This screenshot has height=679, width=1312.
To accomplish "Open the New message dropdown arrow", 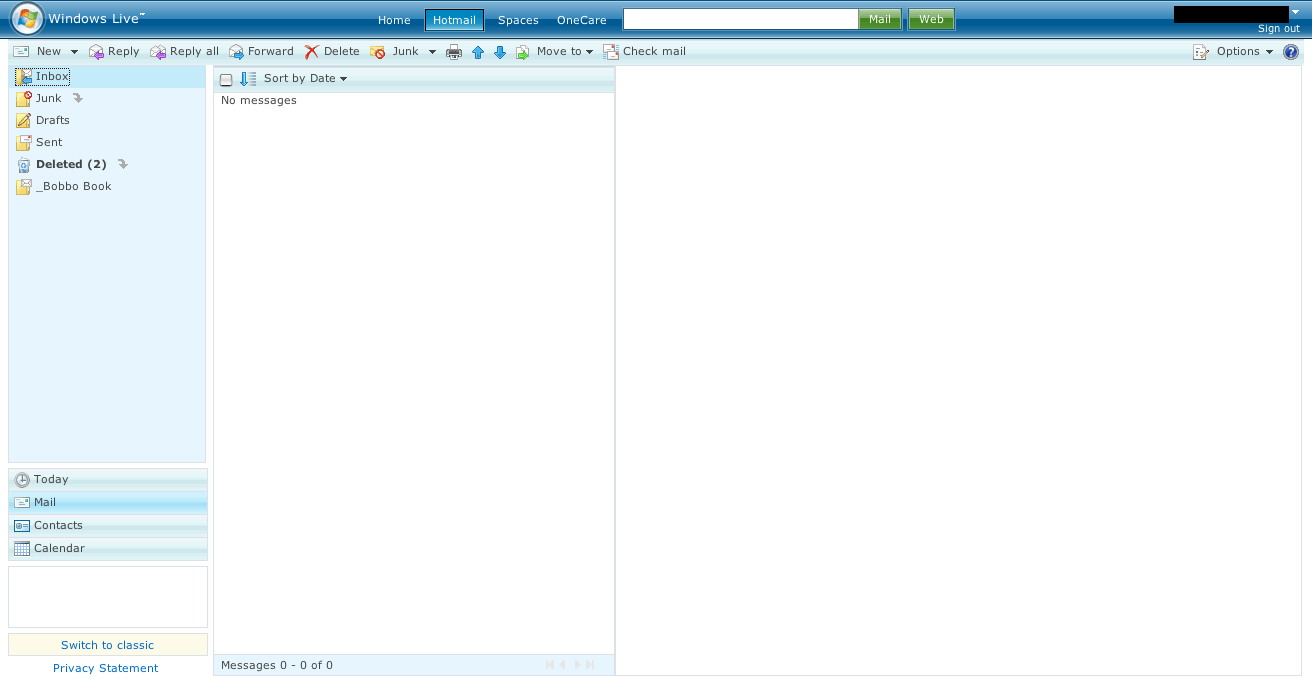I will click(74, 51).
